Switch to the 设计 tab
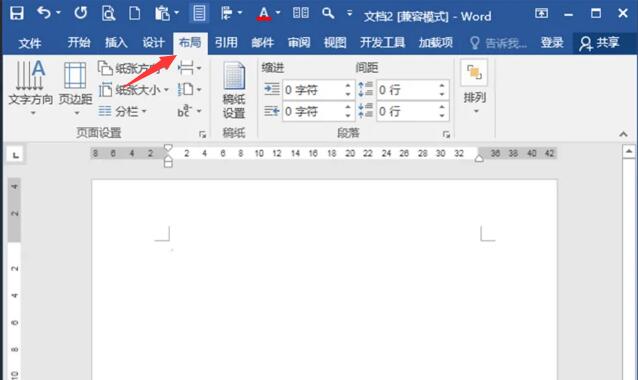 pyautogui.click(x=153, y=42)
